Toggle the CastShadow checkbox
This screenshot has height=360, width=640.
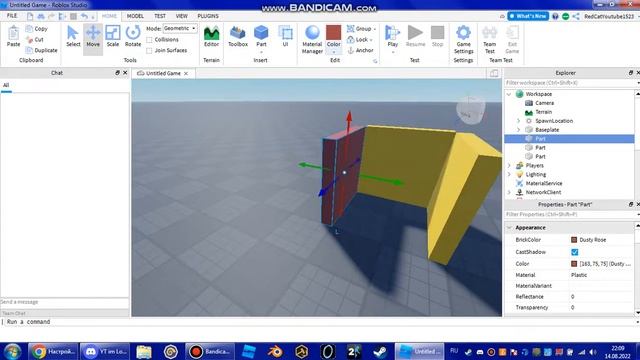click(575, 252)
